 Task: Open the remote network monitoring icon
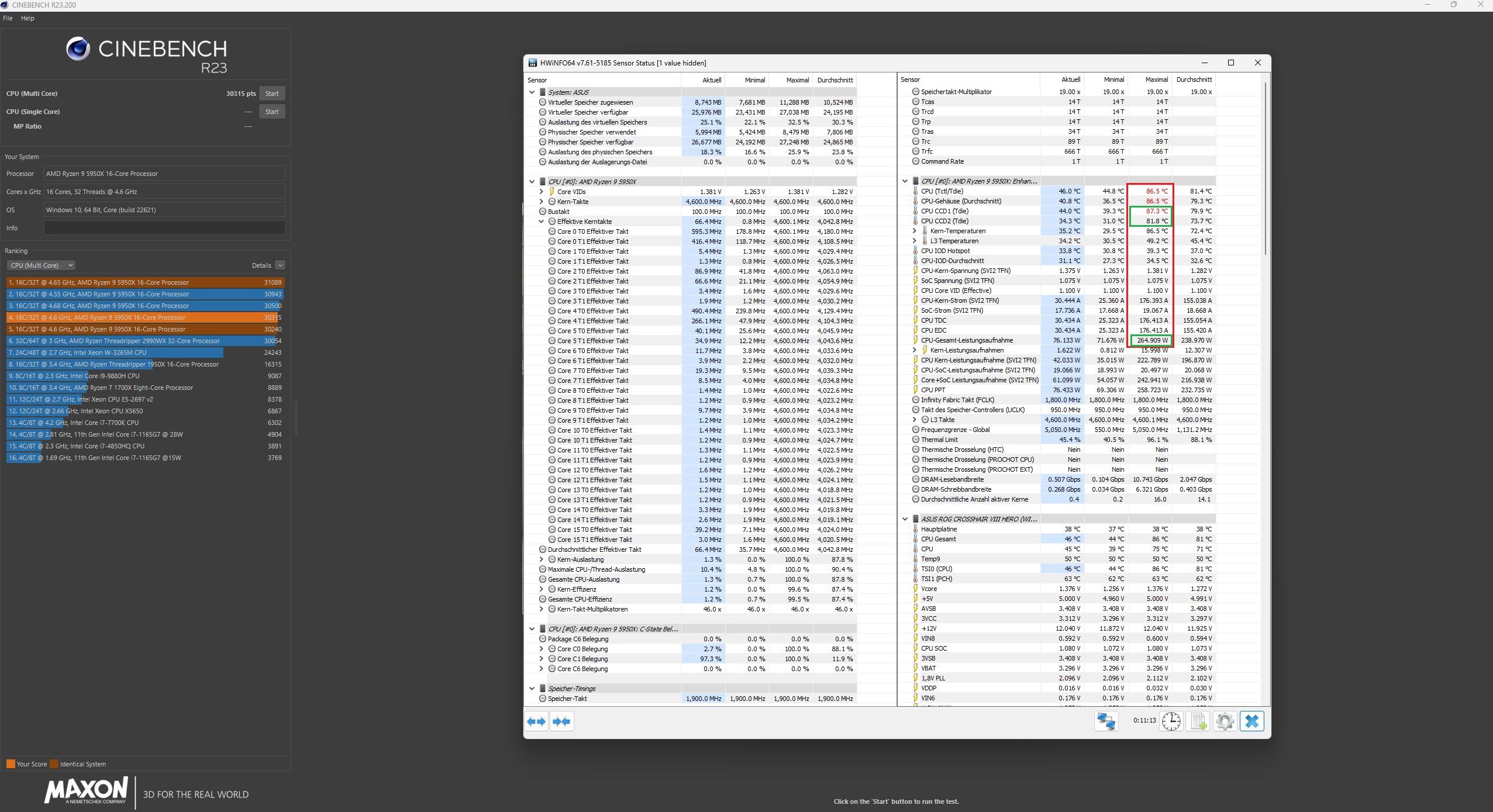click(x=1106, y=721)
